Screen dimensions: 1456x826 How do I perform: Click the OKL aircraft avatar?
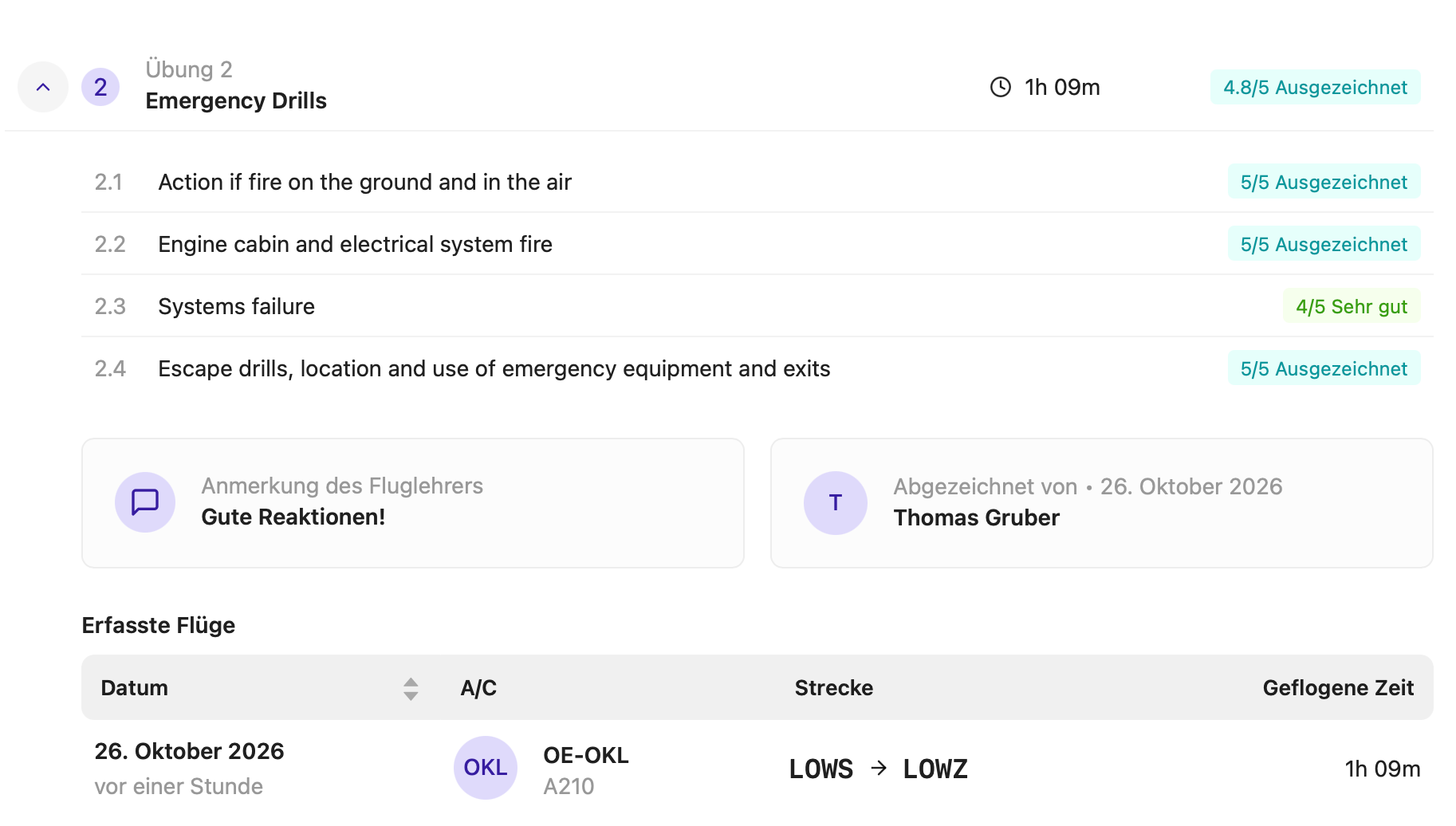click(485, 767)
